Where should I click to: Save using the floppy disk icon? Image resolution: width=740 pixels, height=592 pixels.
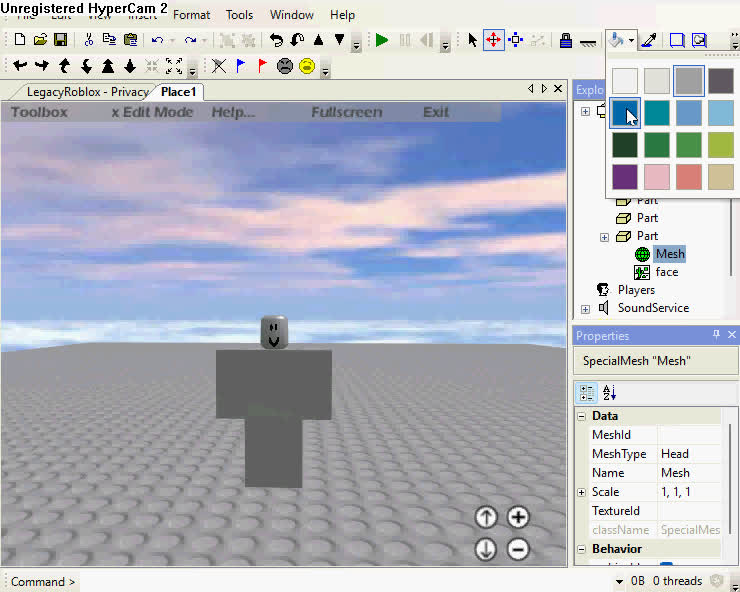coord(60,40)
